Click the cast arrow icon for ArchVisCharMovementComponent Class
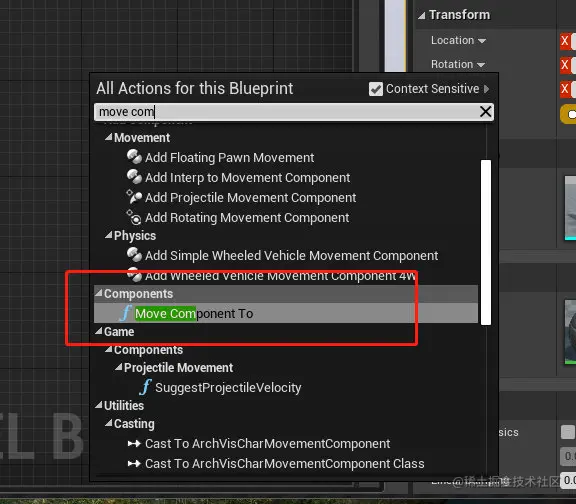The height and width of the screenshot is (504, 576). tap(134, 464)
